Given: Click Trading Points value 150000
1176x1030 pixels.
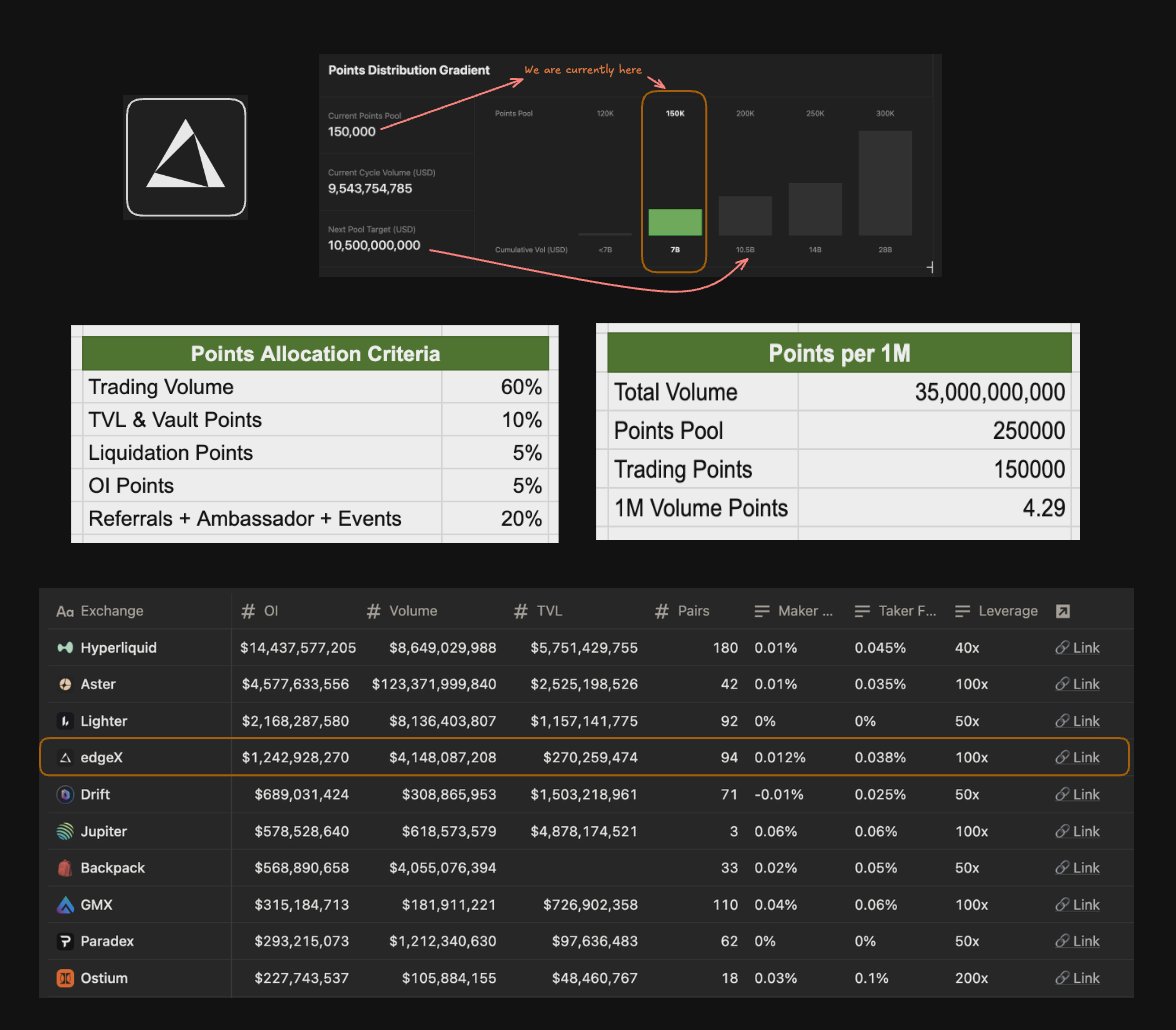Looking at the screenshot, I should 1029,470.
